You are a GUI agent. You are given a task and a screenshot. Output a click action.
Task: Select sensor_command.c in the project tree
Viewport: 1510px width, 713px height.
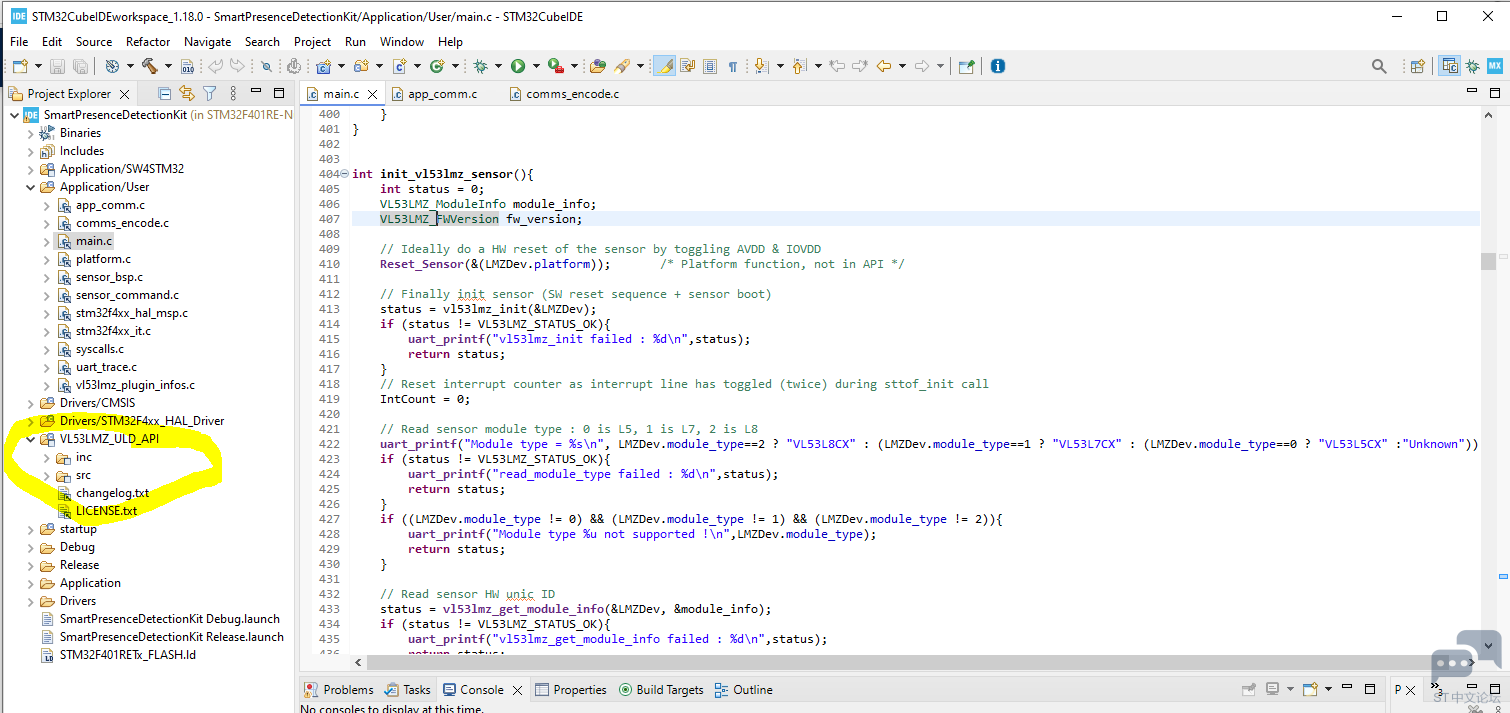(x=127, y=295)
